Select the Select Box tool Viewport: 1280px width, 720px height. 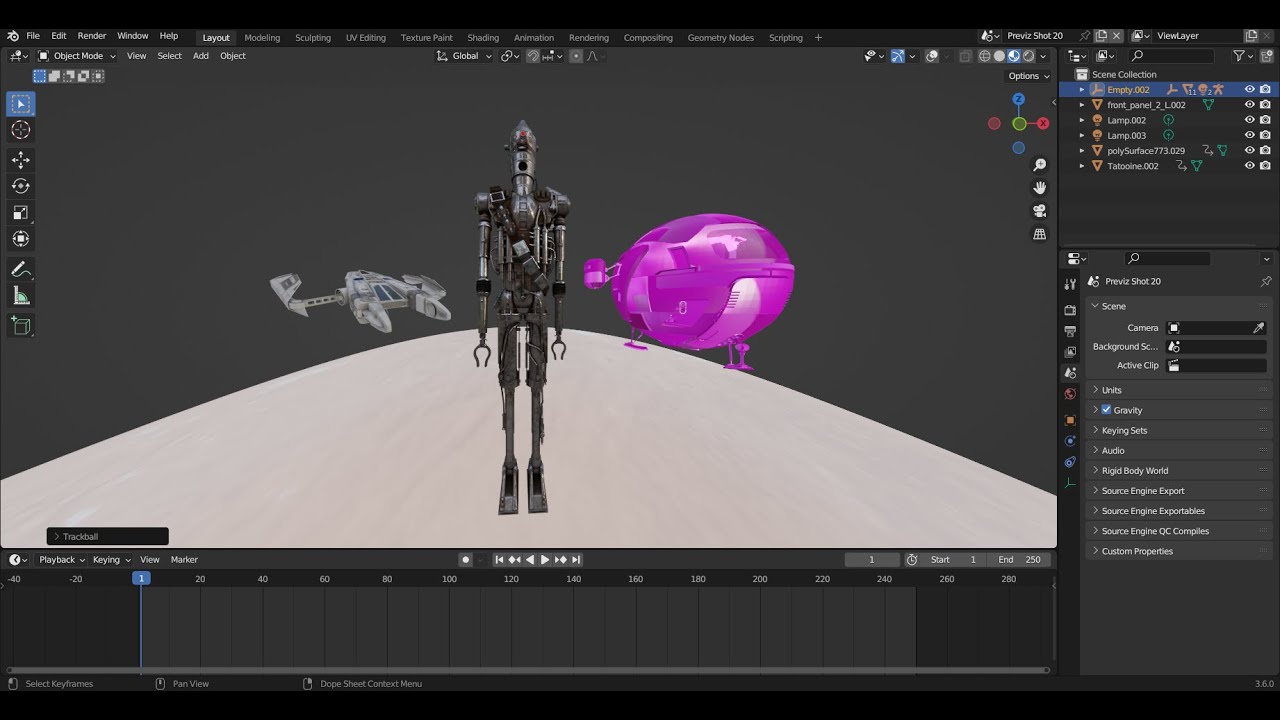coord(21,104)
